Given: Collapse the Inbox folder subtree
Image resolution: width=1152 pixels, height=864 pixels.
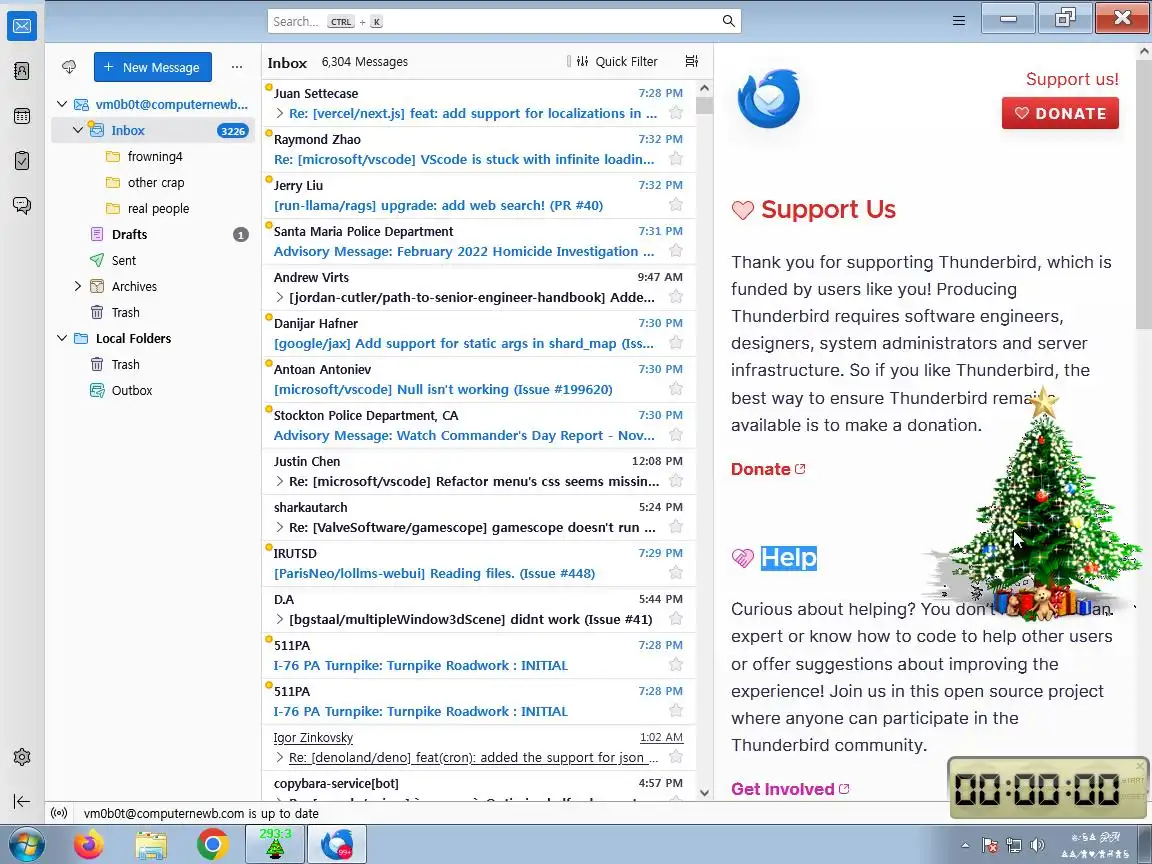Looking at the screenshot, I should pos(78,130).
